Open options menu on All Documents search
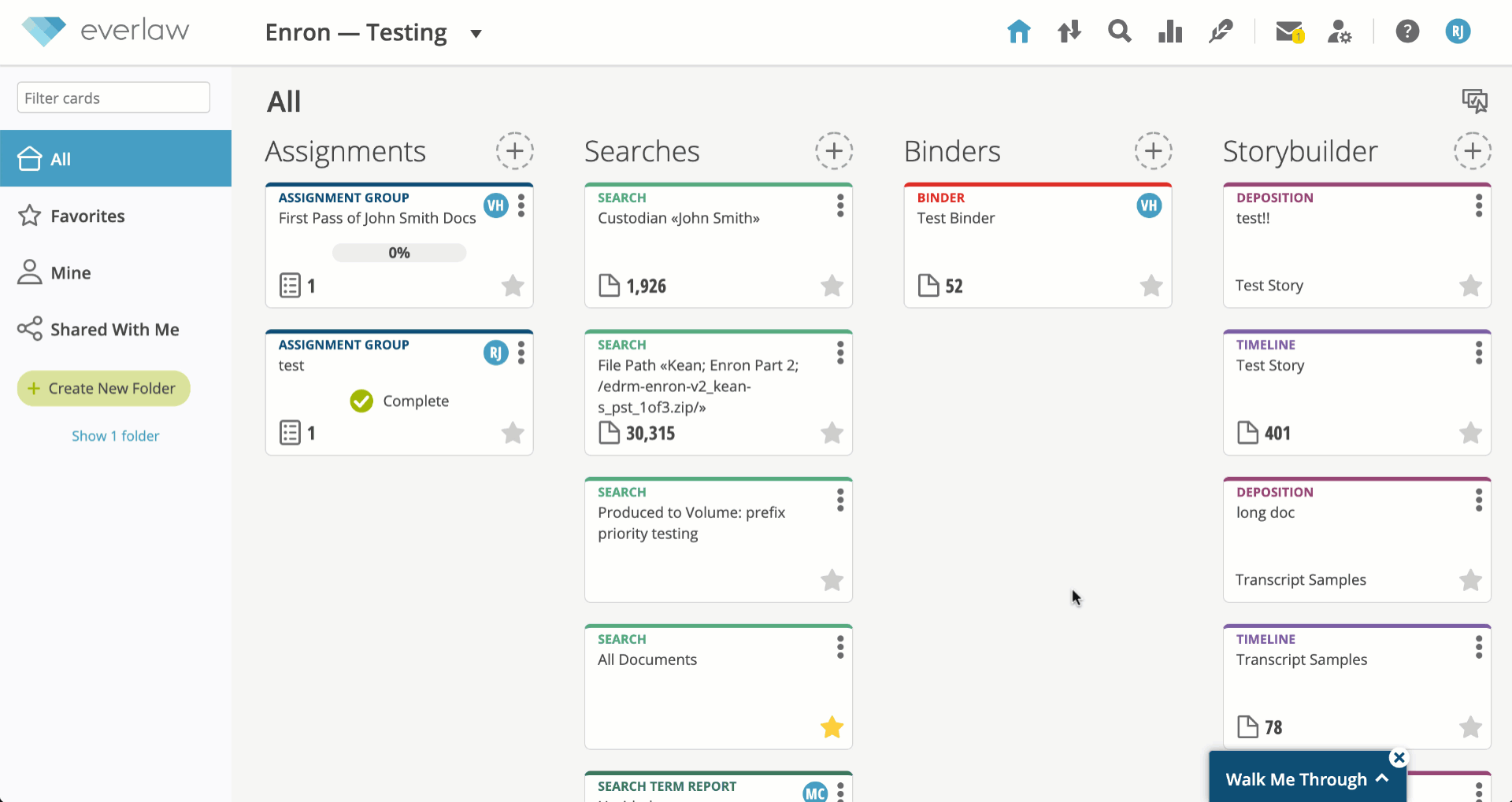 840,647
